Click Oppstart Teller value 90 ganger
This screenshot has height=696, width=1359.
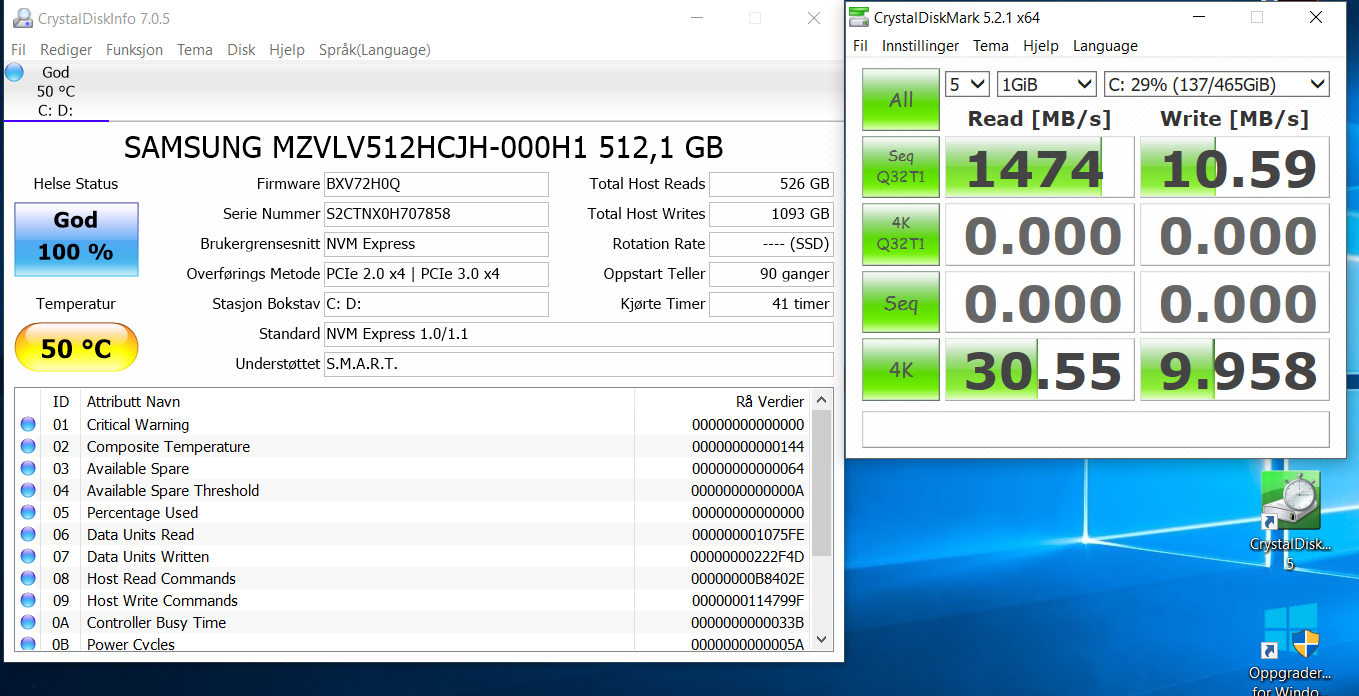coord(771,274)
